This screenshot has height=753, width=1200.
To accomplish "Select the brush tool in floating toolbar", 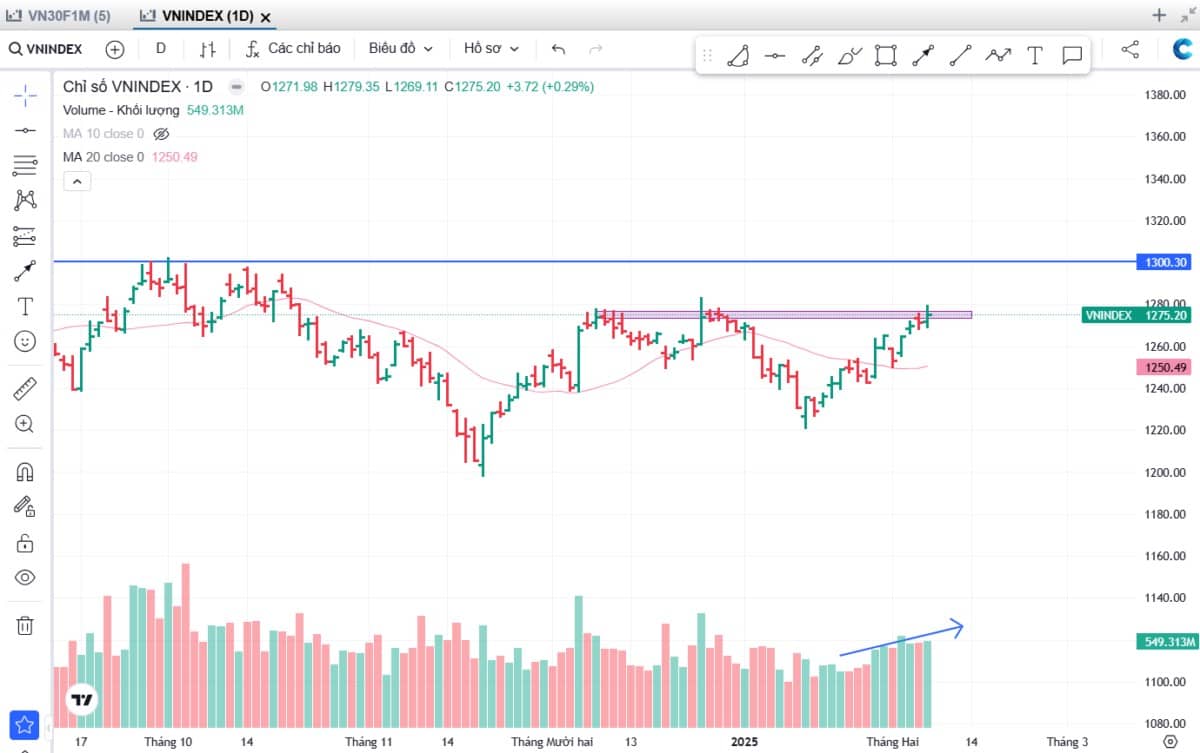I will tap(849, 56).
